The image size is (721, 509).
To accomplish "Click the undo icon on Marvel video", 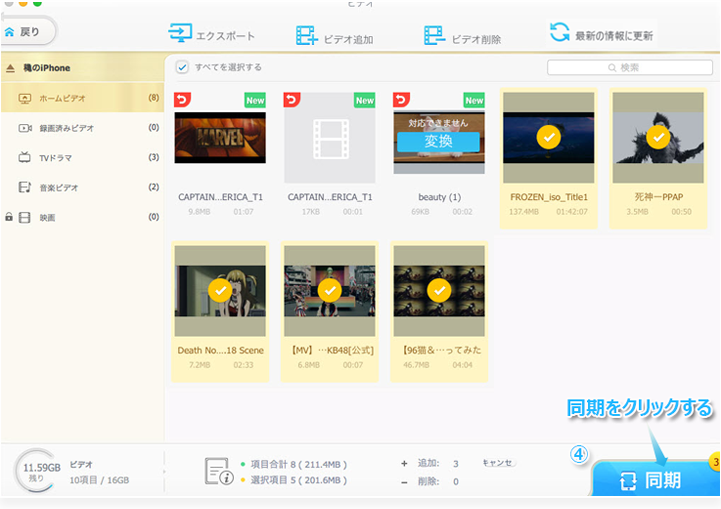I will (183, 99).
